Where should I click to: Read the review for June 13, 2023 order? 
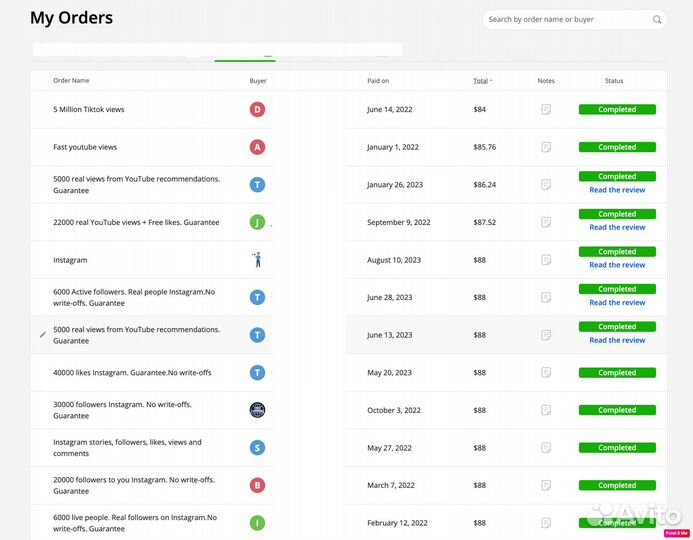(617, 340)
